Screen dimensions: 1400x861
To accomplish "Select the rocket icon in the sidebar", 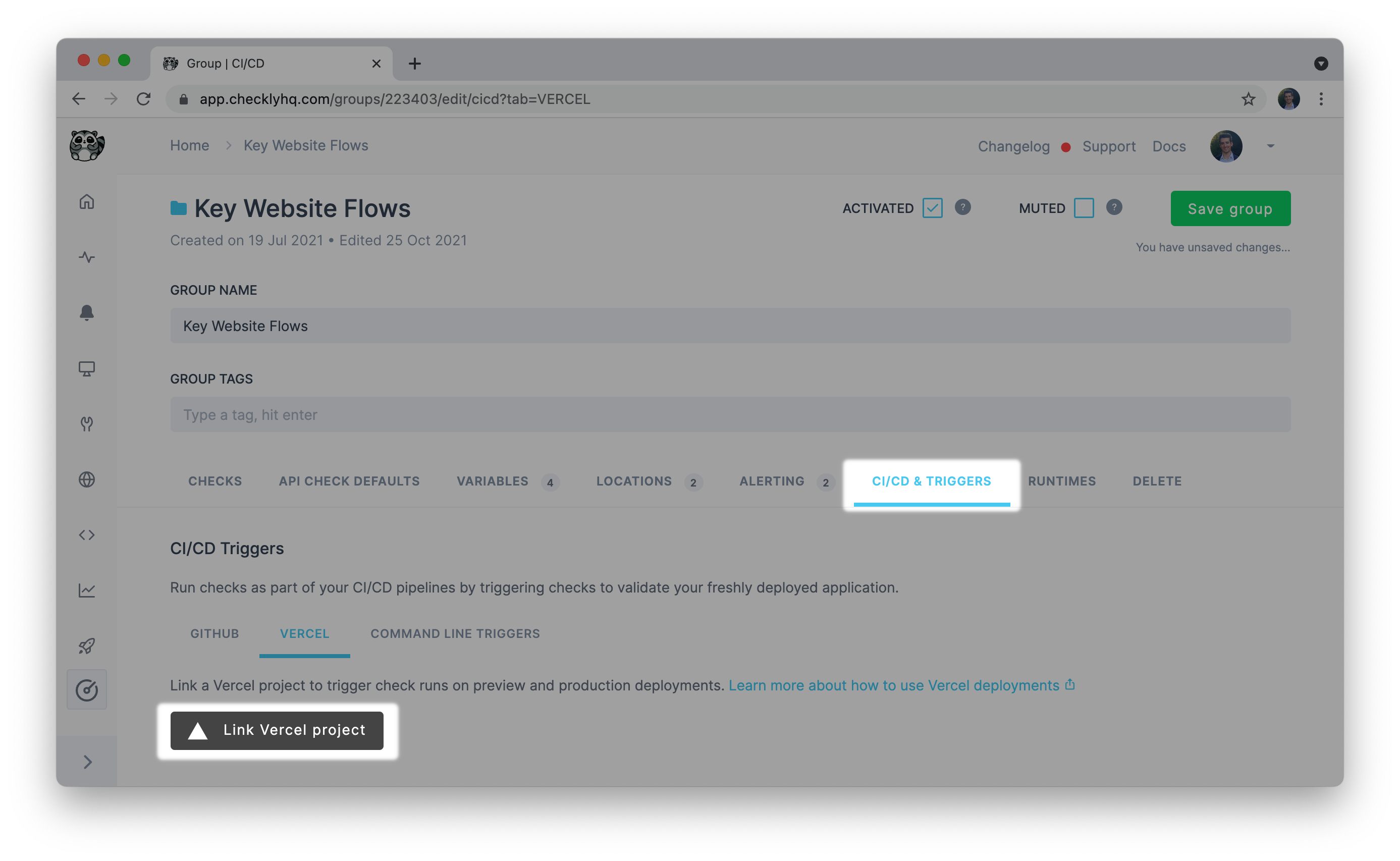I will click(86, 646).
